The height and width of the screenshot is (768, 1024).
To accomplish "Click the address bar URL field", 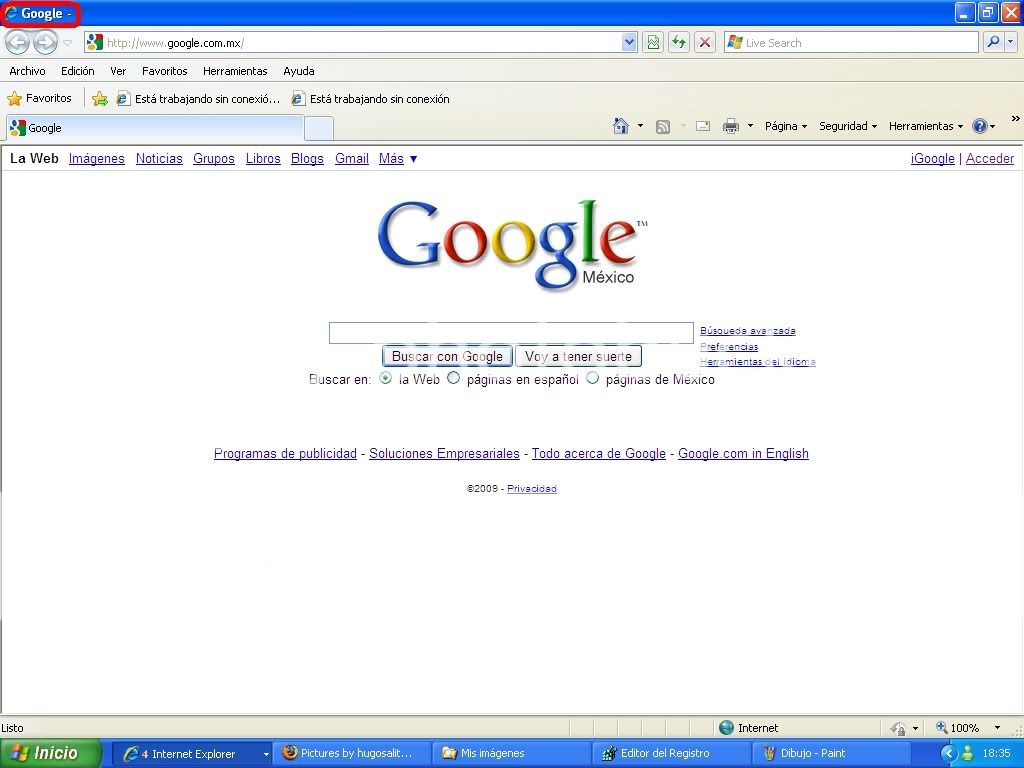I will (x=361, y=42).
